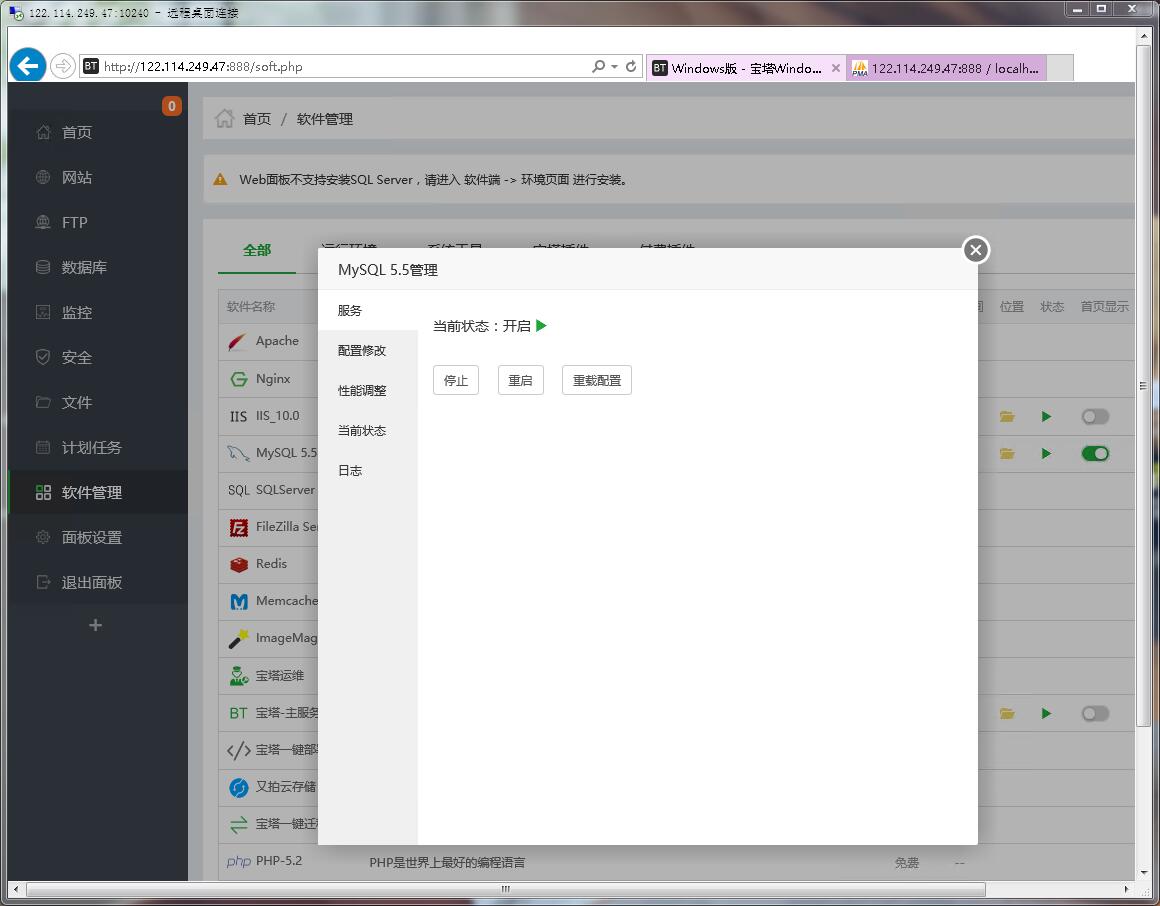Image resolution: width=1160 pixels, height=906 pixels.
Task: Click the search magnifier icon in address bar
Action: tap(598, 67)
